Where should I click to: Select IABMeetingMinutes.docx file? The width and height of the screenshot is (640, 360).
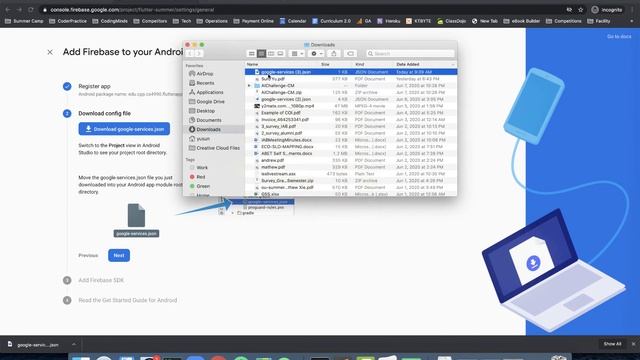[351, 140]
